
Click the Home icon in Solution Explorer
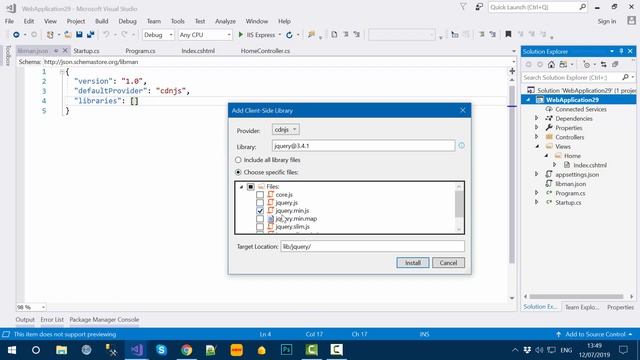pos(551,64)
